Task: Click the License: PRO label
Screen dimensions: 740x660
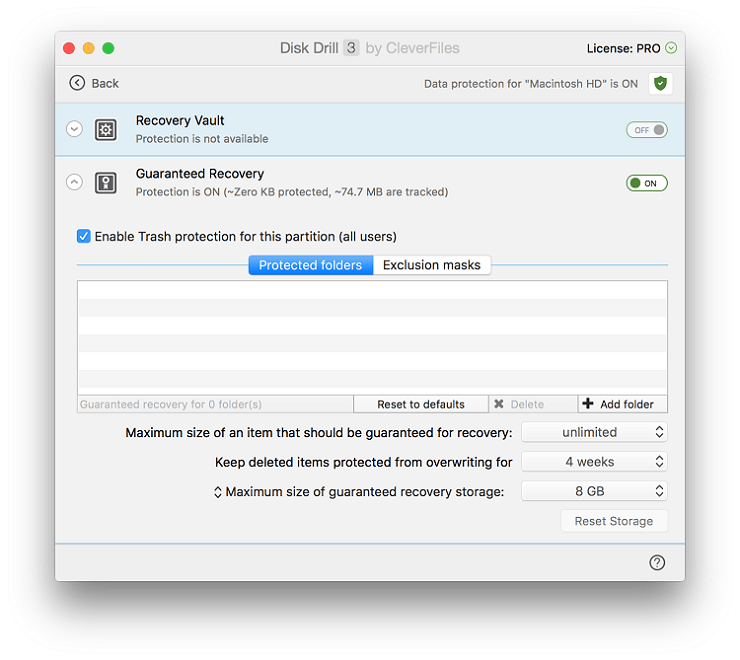Action: click(x=623, y=48)
